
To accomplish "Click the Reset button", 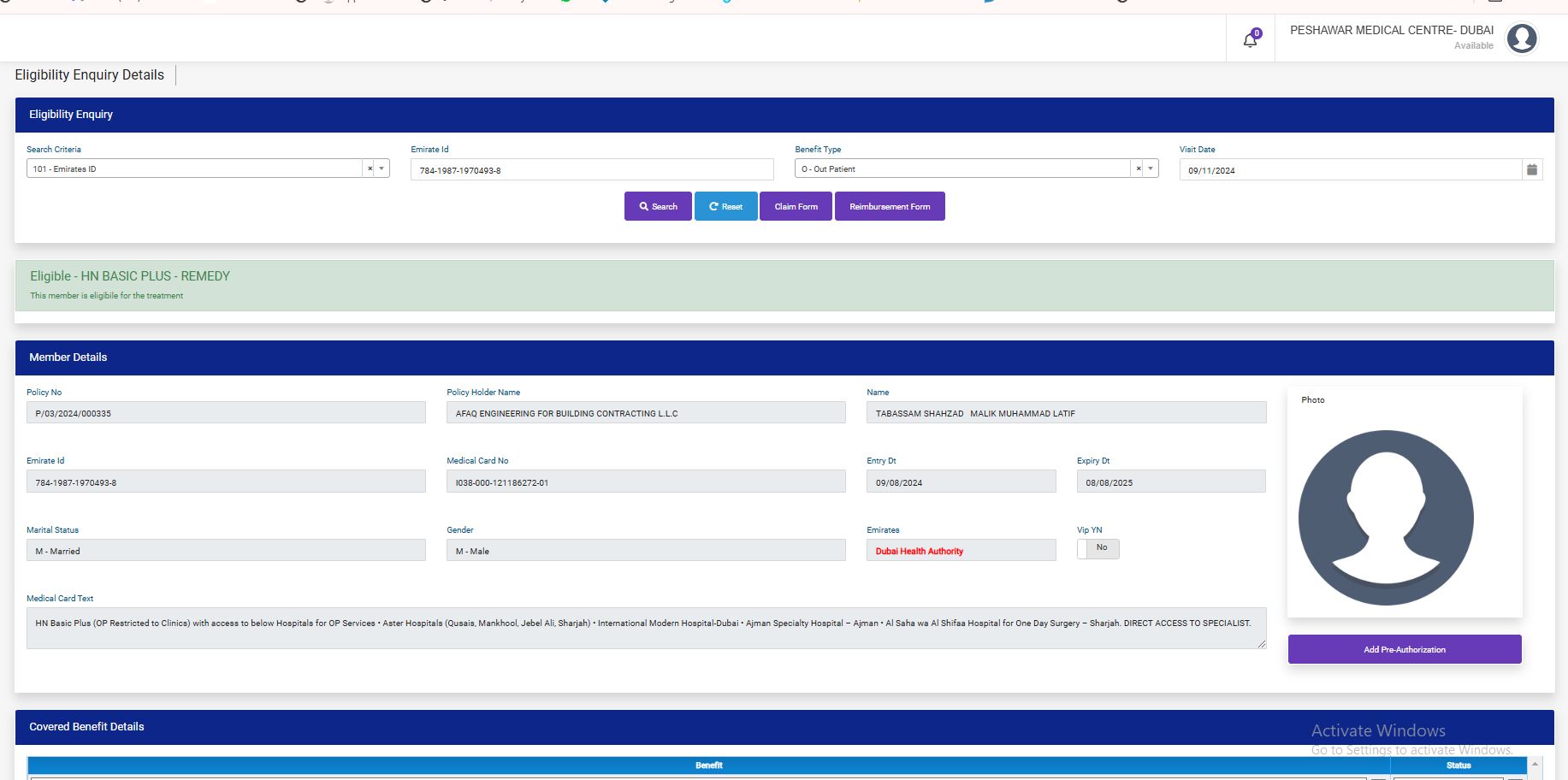I will click(x=725, y=206).
